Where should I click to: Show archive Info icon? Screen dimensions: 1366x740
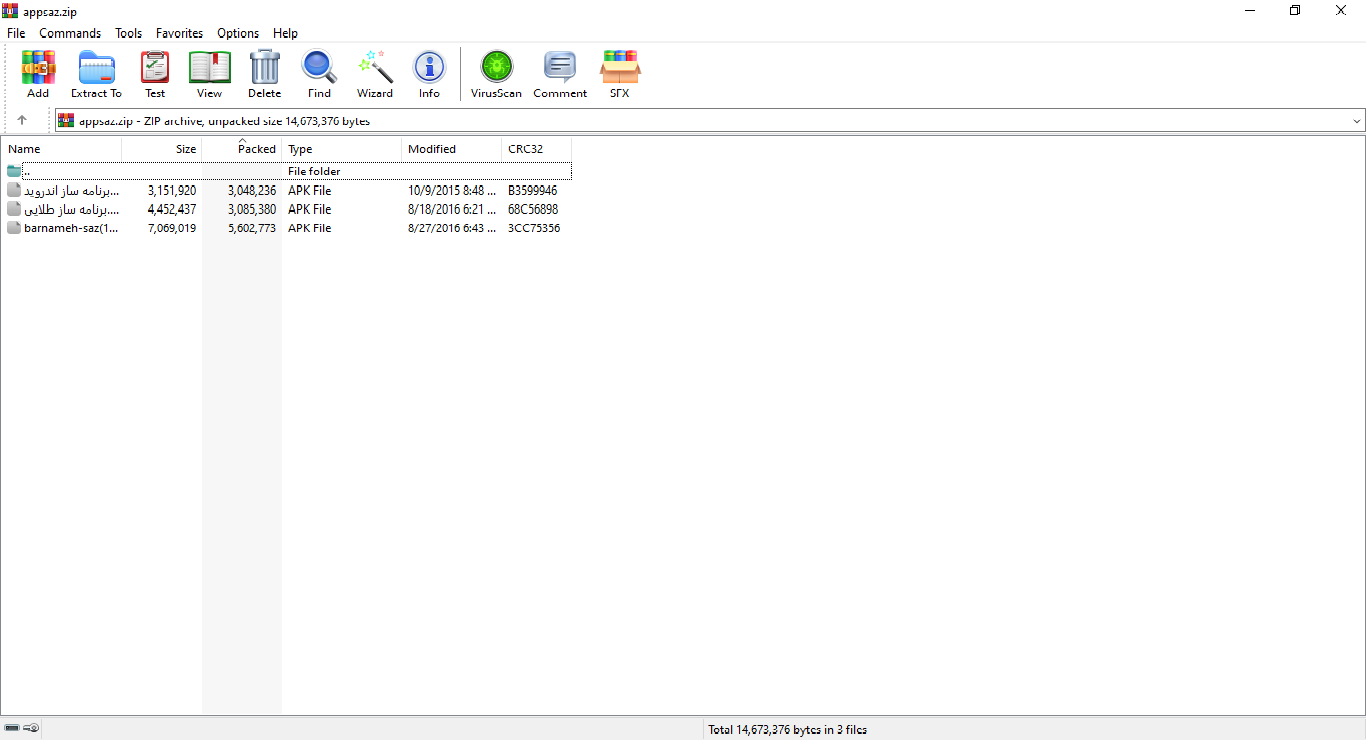pos(429,74)
